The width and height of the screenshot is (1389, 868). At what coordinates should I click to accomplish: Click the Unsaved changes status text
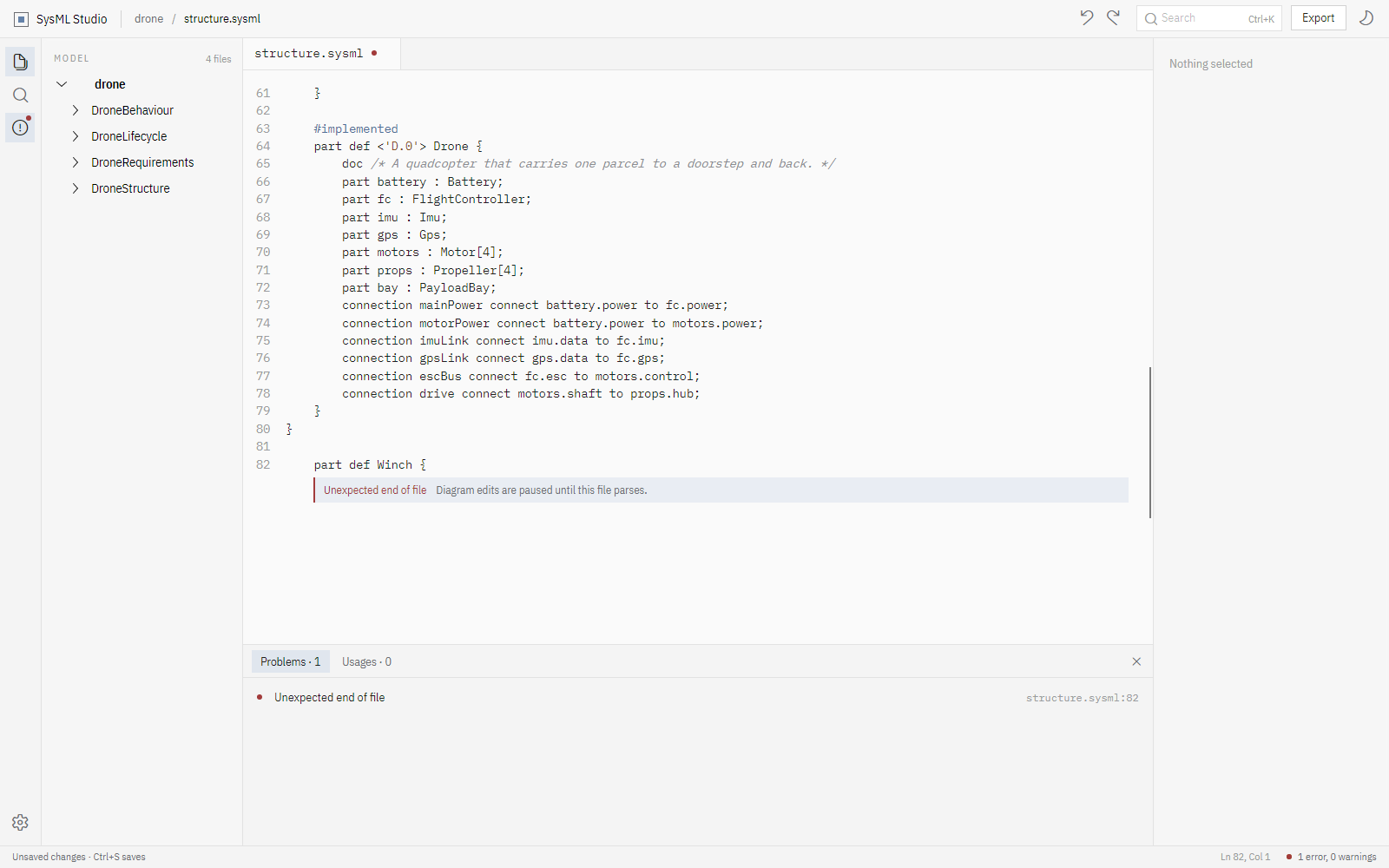click(79, 857)
